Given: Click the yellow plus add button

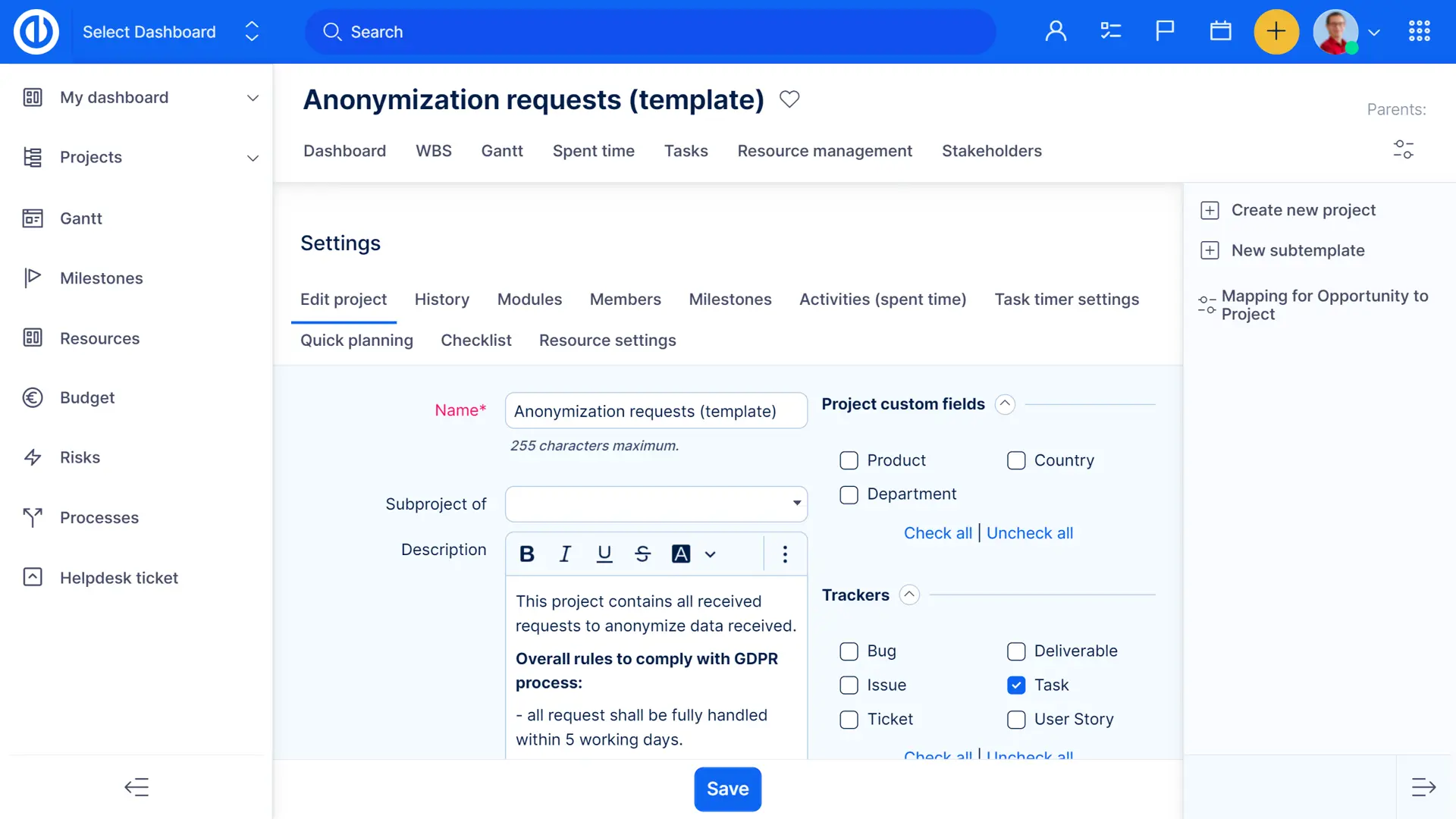Looking at the screenshot, I should pyautogui.click(x=1276, y=31).
